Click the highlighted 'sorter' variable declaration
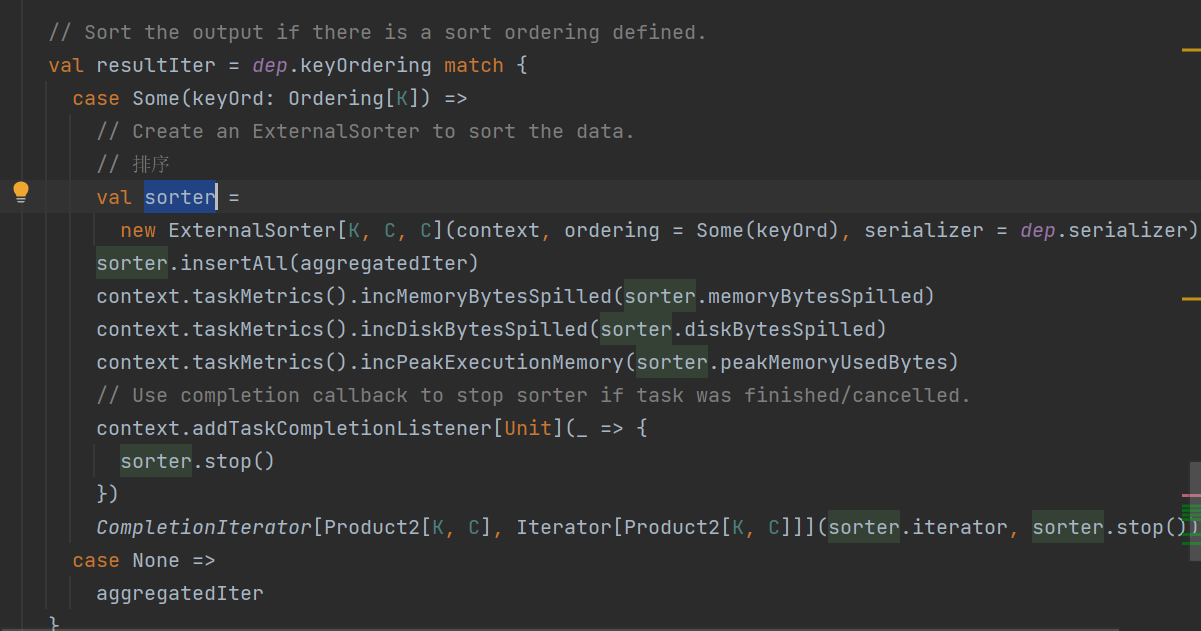Screen dimensions: 1201x631 (x=180, y=197)
